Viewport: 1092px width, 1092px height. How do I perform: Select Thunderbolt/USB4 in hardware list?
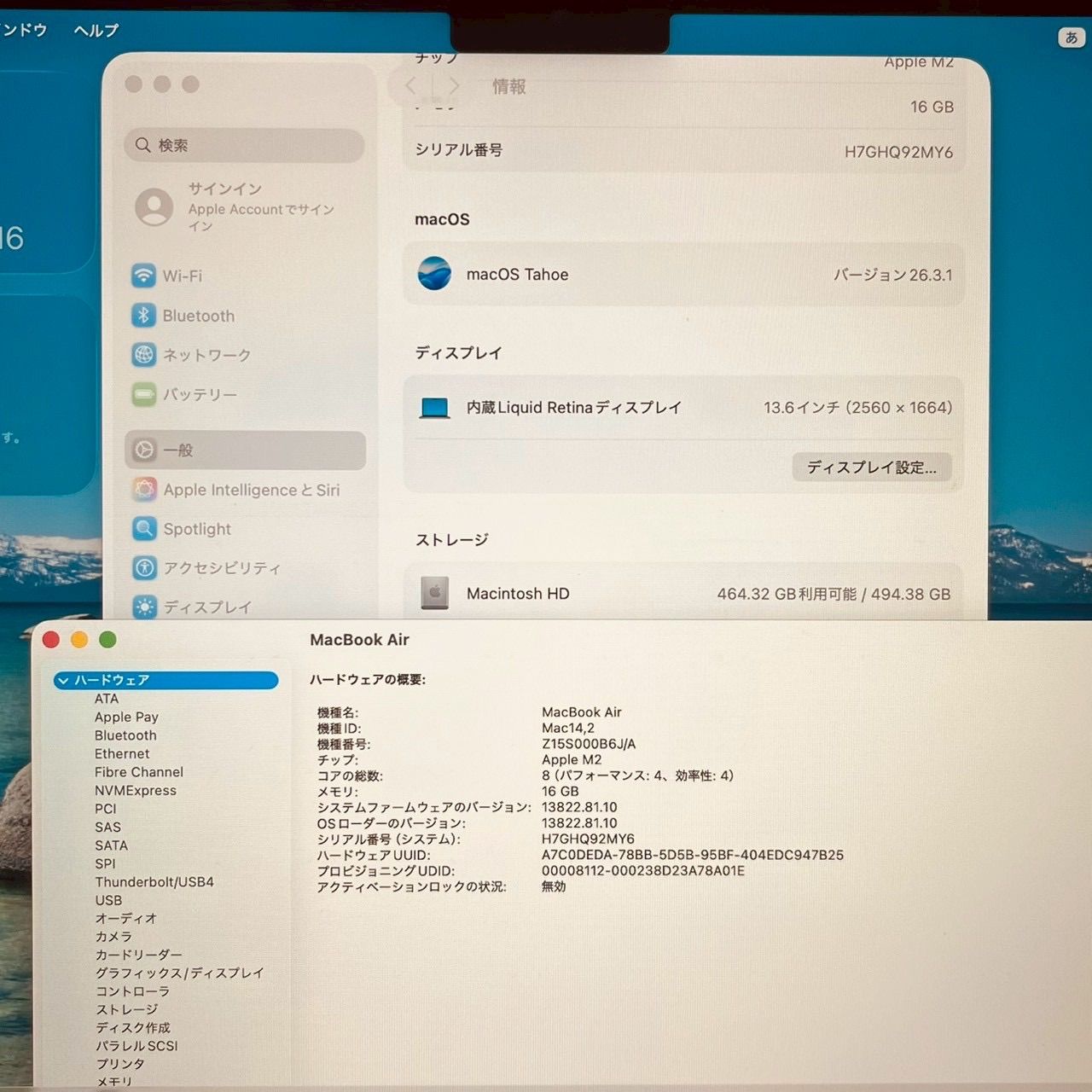pyautogui.click(x=154, y=882)
